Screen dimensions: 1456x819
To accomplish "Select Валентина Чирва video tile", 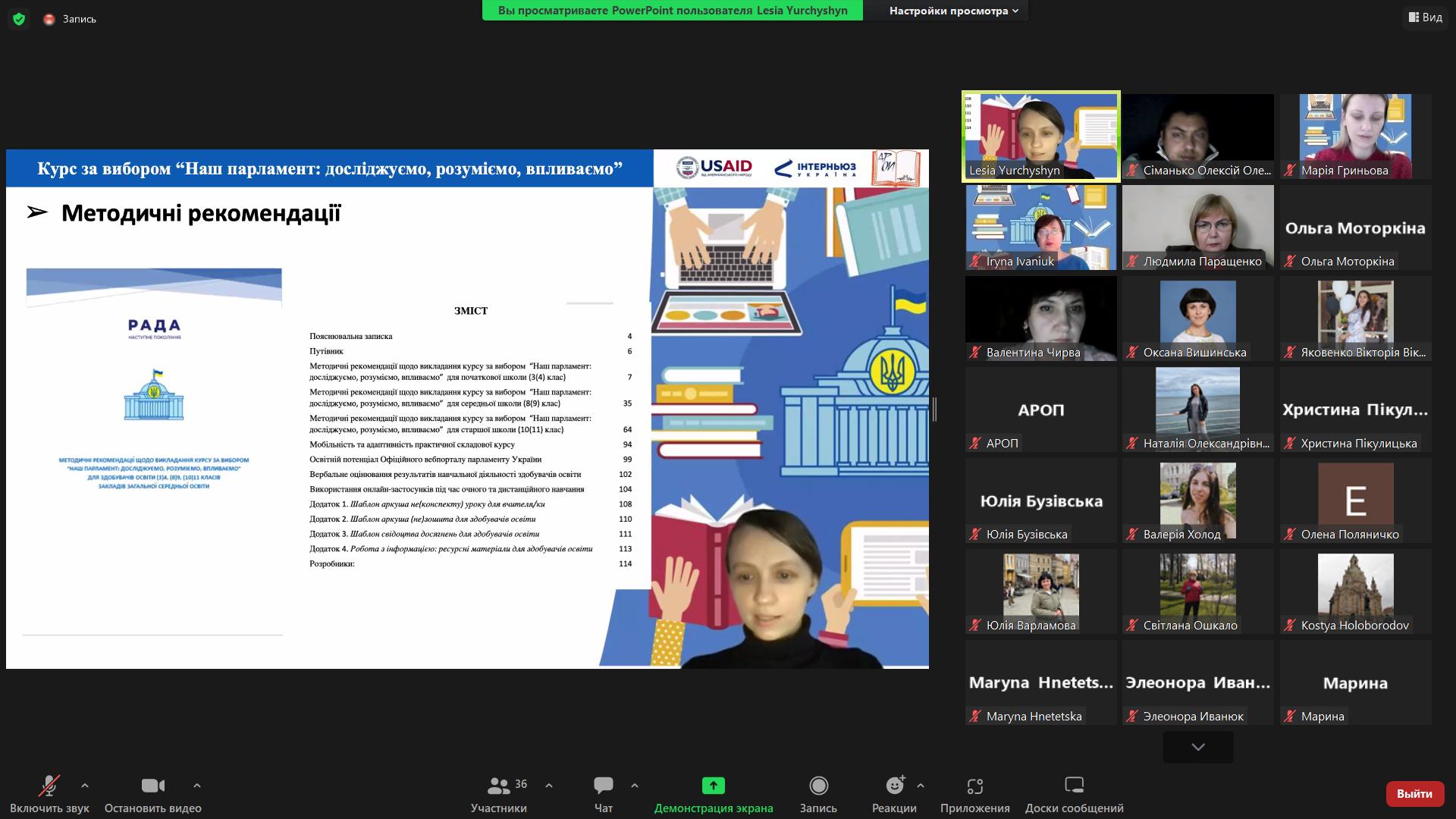I will 1041,318.
